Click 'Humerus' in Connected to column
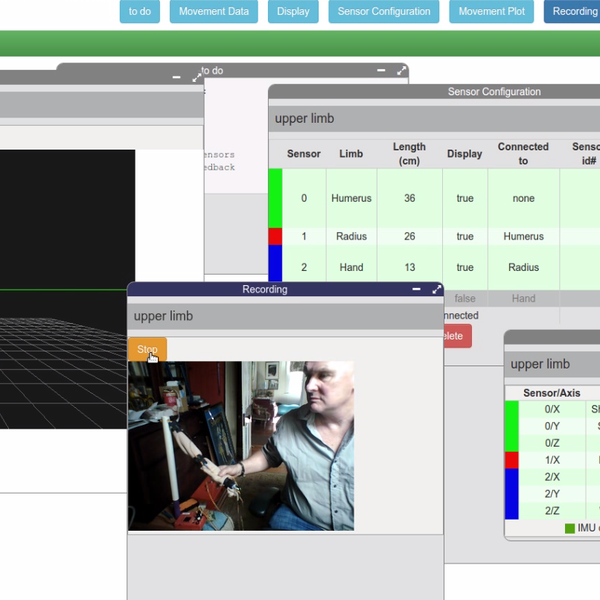Screen dimensions: 600x600 tap(523, 236)
